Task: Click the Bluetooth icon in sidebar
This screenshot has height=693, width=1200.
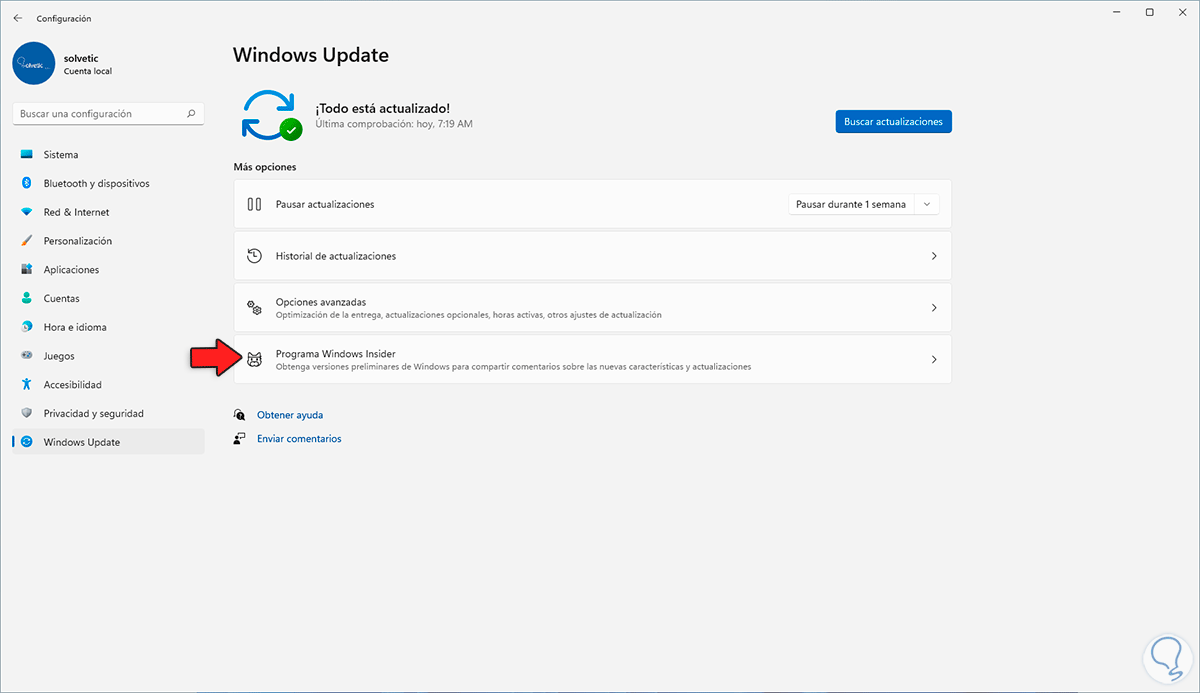Action: (x=26, y=183)
